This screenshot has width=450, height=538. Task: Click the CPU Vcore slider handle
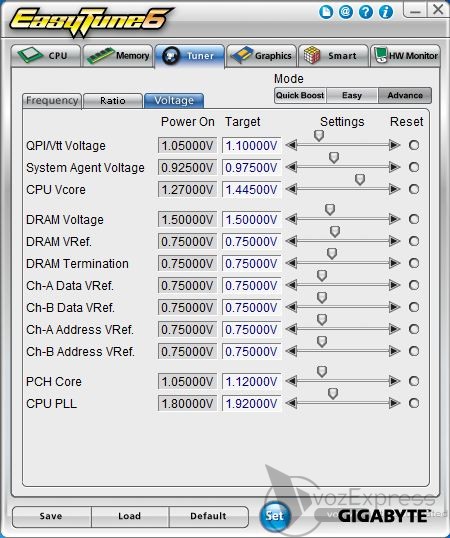click(360, 179)
